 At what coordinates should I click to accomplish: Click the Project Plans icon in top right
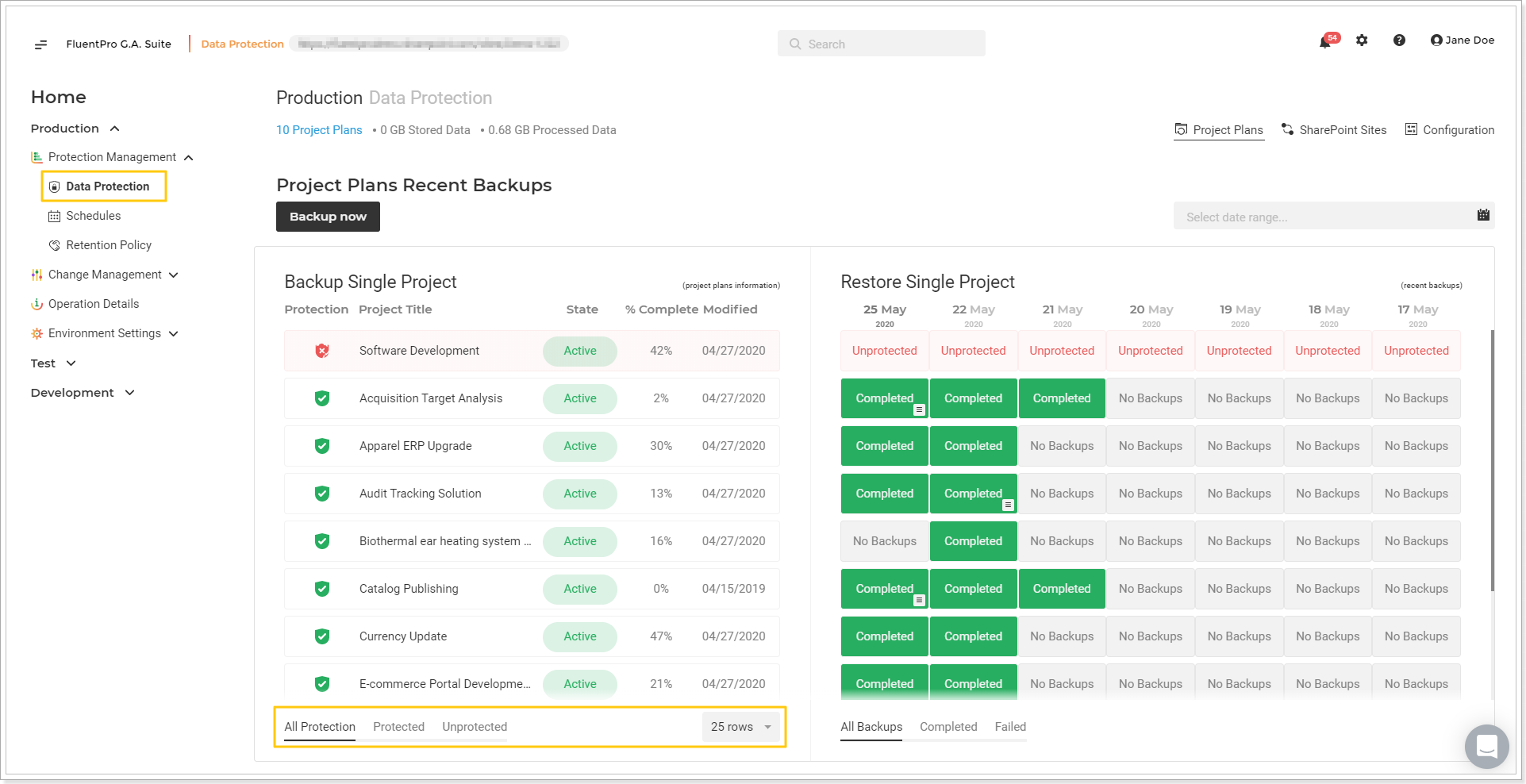[x=1181, y=129]
